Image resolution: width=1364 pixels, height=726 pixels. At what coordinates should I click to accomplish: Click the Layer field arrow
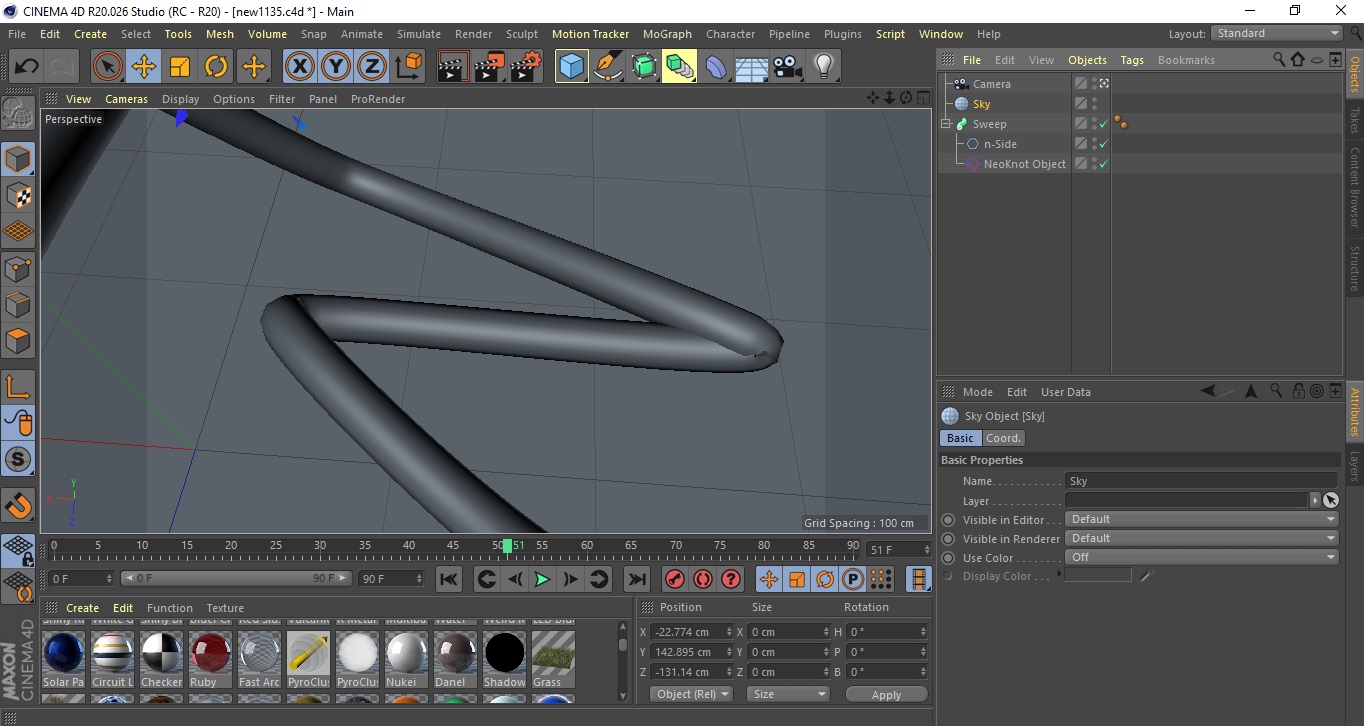point(1314,500)
